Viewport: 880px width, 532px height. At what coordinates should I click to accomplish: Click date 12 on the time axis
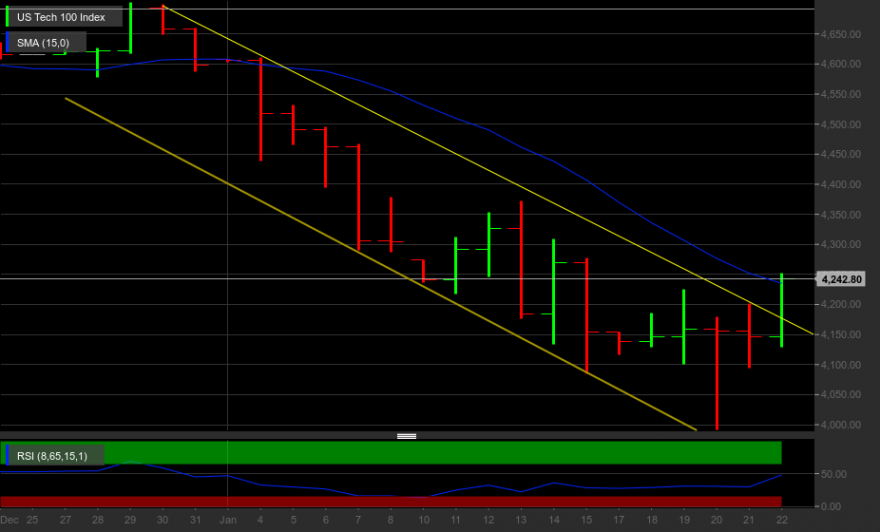point(489,520)
